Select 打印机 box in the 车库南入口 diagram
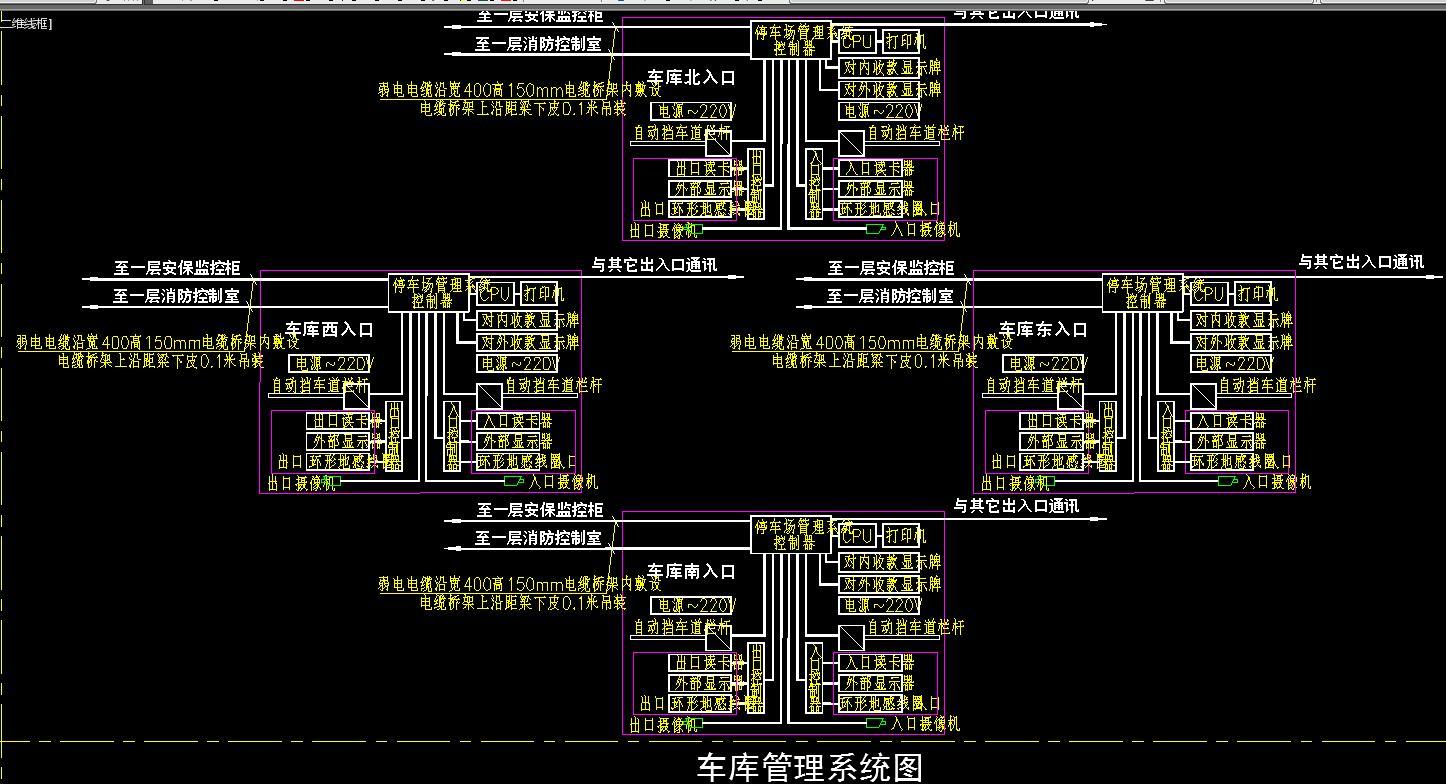 [x=903, y=535]
